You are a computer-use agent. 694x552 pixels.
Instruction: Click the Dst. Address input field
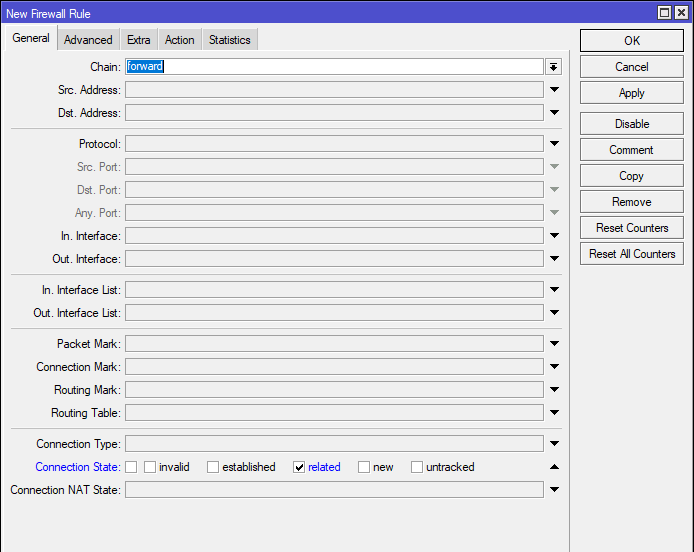click(334, 112)
